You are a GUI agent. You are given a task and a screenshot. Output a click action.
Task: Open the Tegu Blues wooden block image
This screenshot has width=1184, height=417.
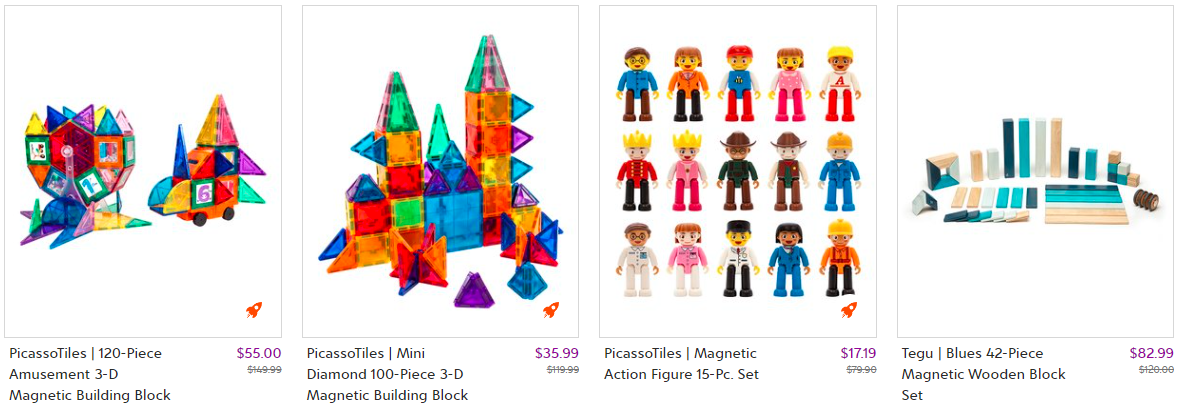[x=1035, y=171]
